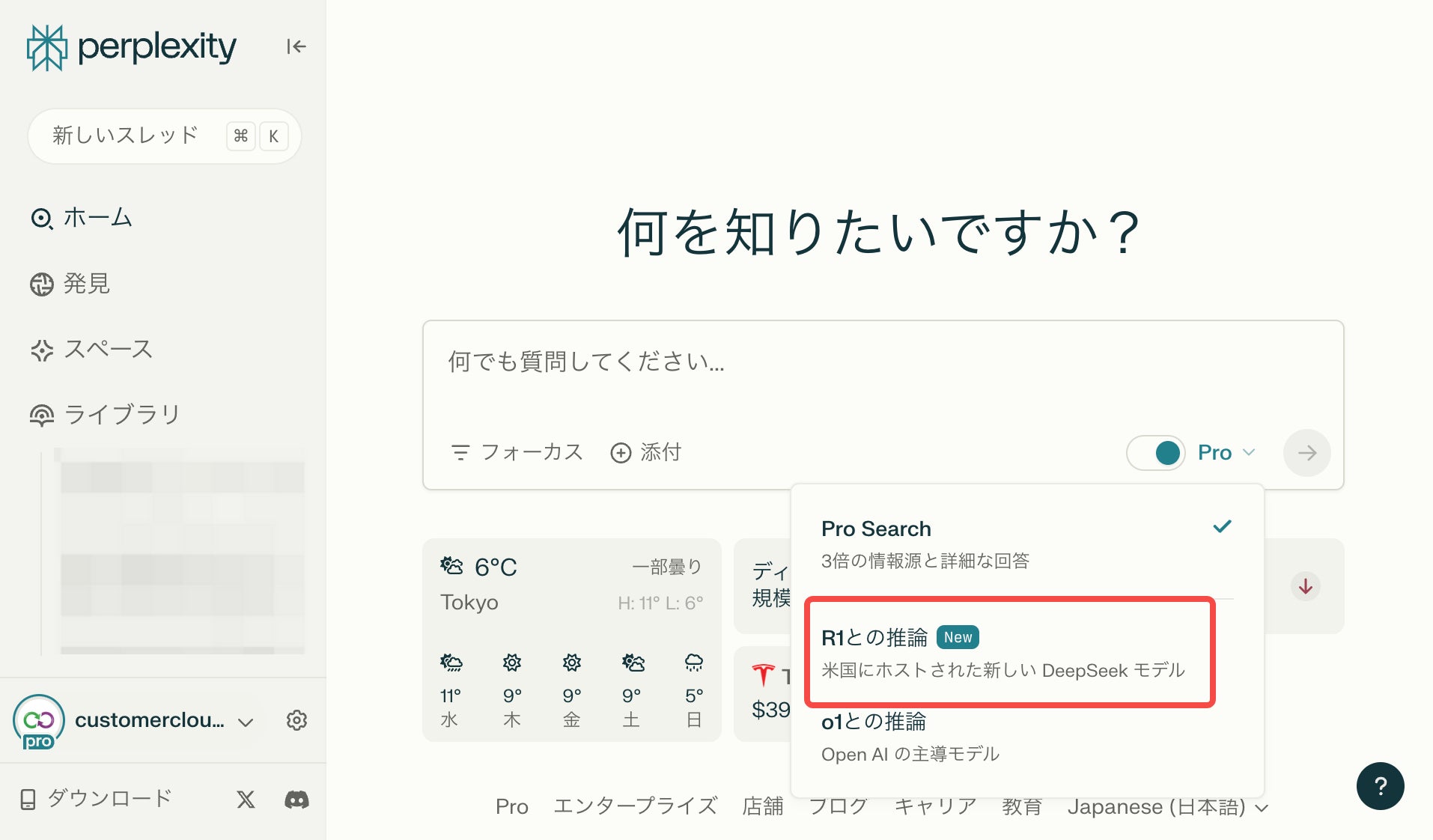Click 添付 to attach a file
This screenshot has height=840, width=1433.
click(x=645, y=452)
